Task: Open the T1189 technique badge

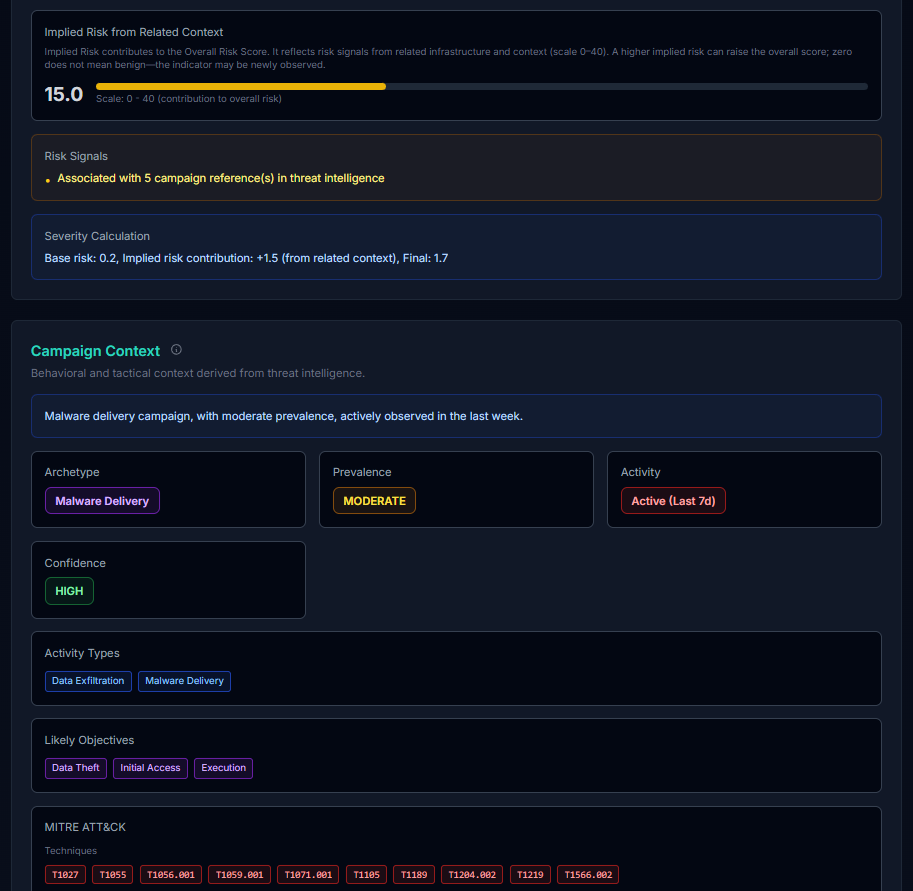Action: coord(413,874)
